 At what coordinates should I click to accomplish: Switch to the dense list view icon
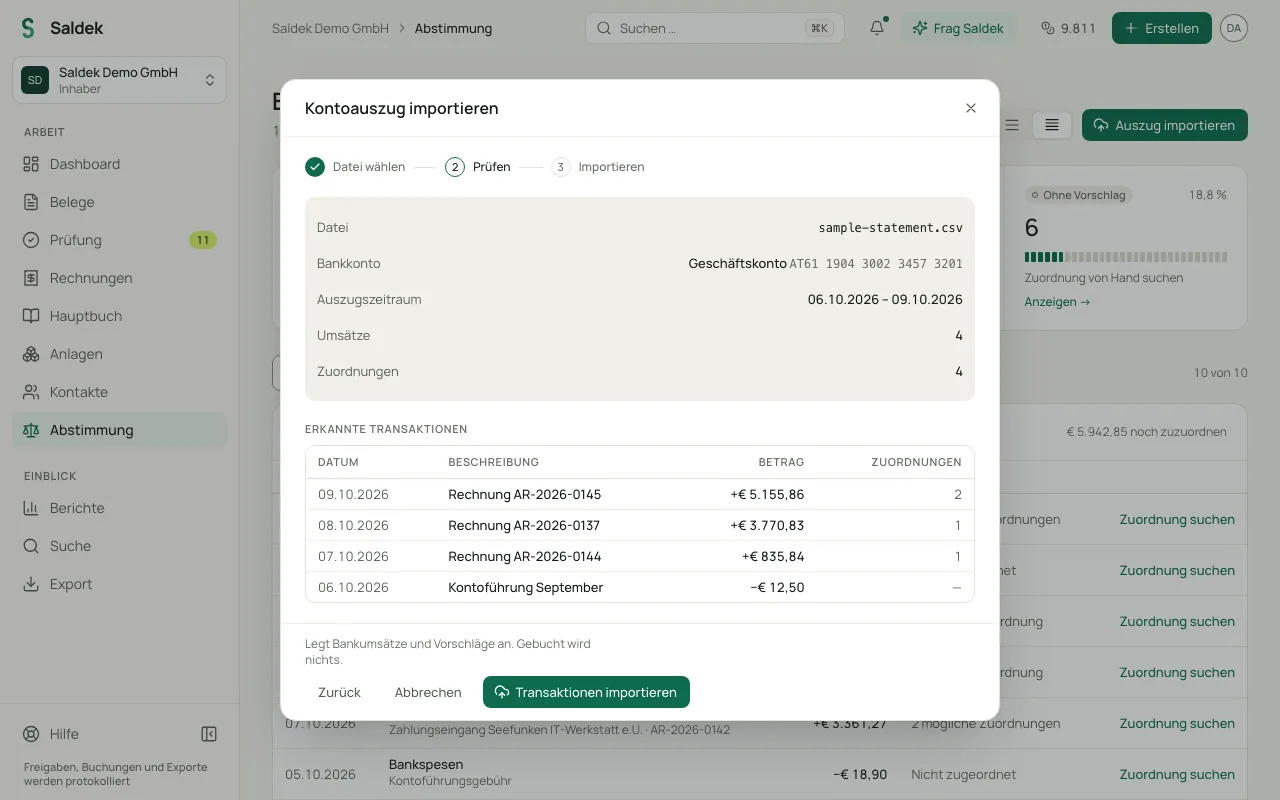point(1052,125)
